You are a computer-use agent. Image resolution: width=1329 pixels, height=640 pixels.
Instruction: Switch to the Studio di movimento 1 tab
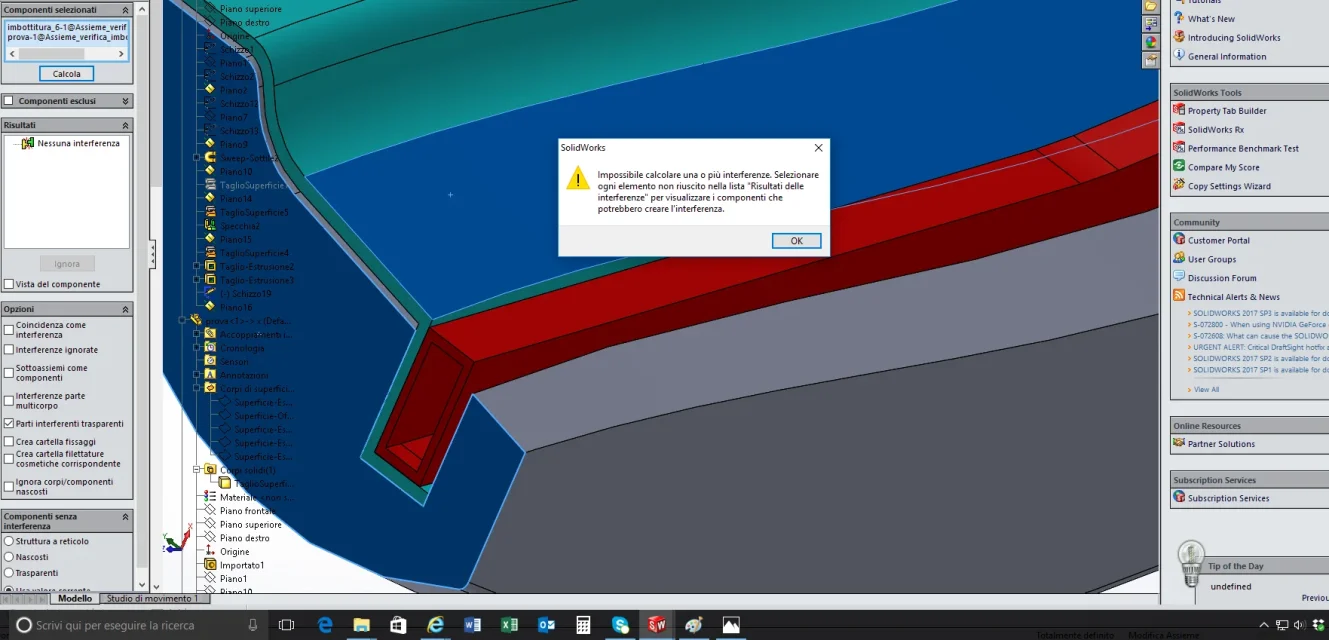coord(154,598)
